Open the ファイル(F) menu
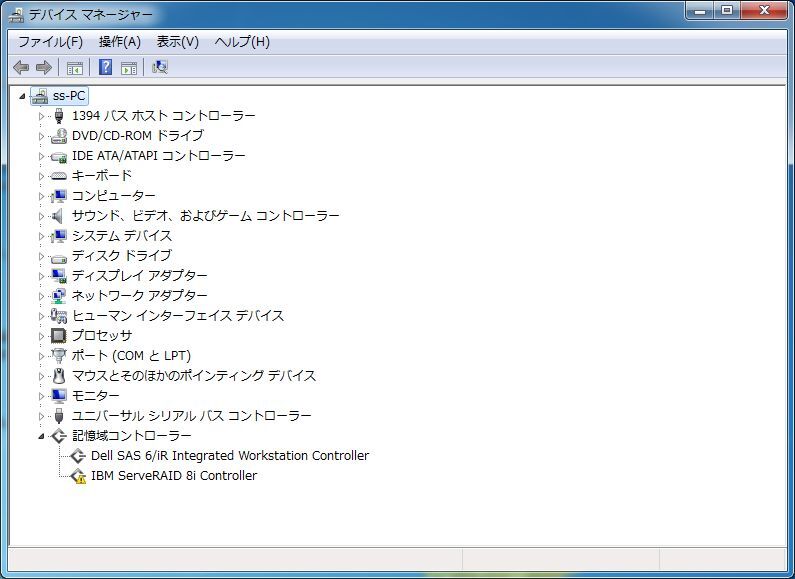 50,42
